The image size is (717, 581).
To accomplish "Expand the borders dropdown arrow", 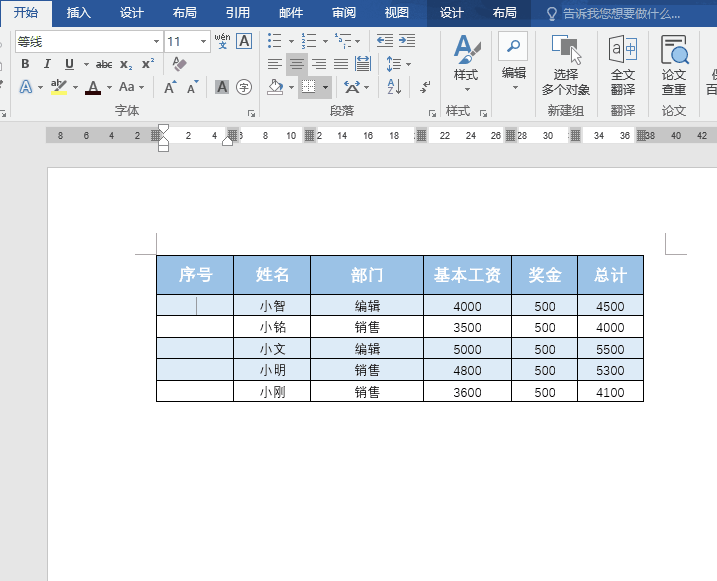I will (325, 87).
